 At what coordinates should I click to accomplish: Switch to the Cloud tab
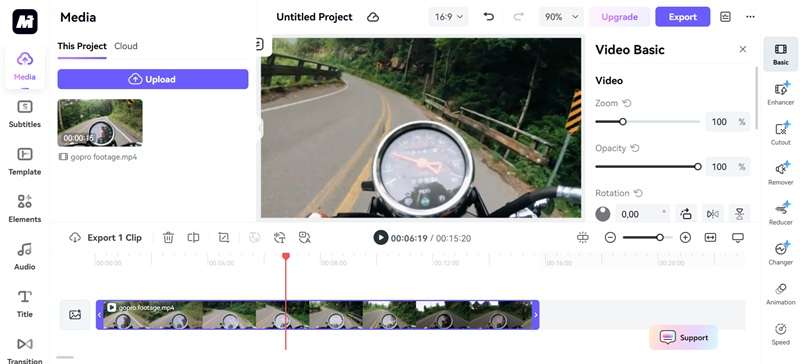click(126, 46)
